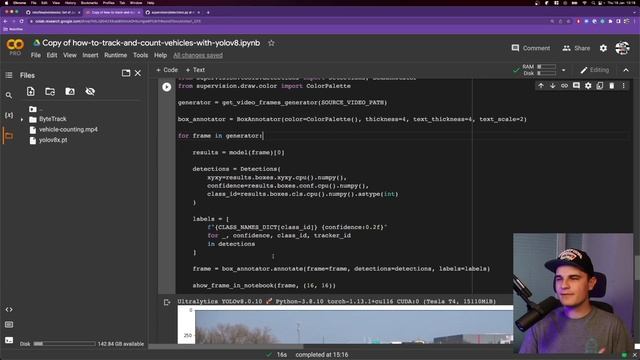The height and width of the screenshot is (360, 640).
Task: Open the Tools menu
Action: point(140,55)
